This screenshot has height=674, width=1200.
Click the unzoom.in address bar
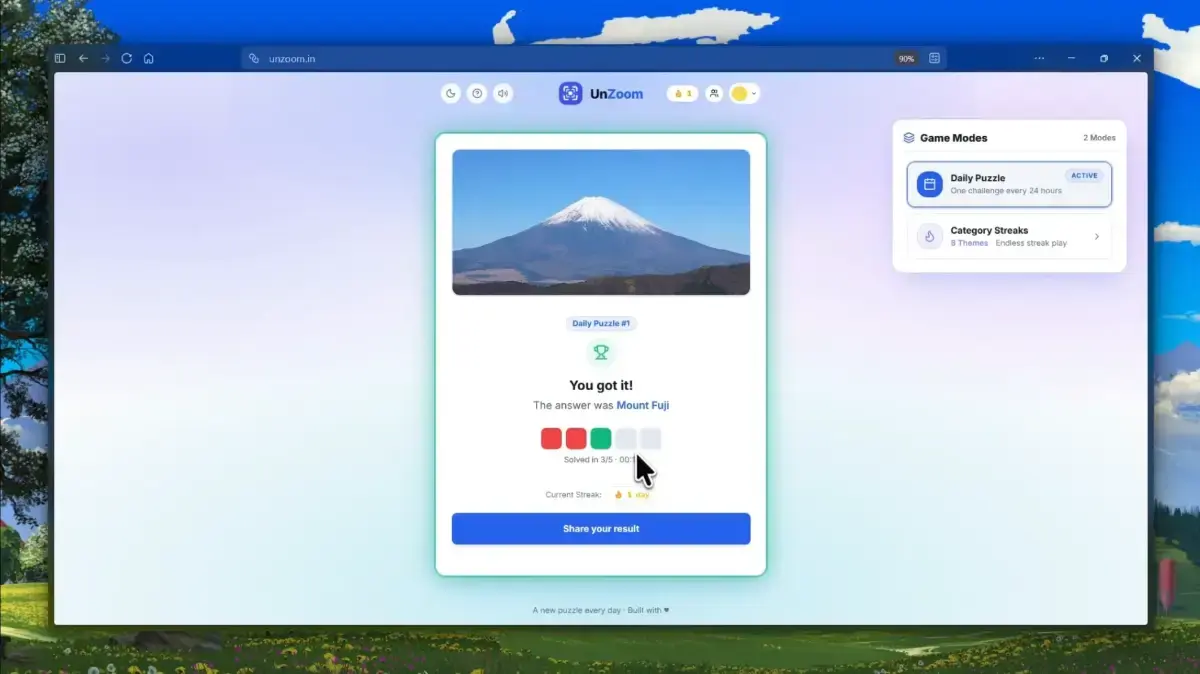click(x=594, y=58)
